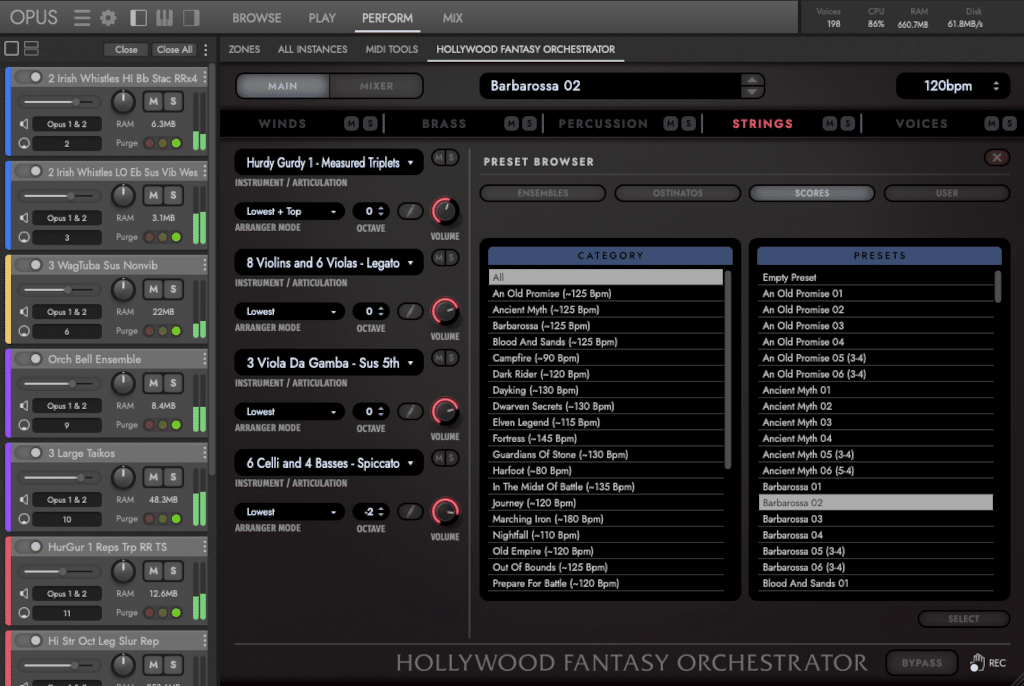This screenshot has height=686, width=1024.
Task: Switch to the PLAY page
Action: [322, 18]
